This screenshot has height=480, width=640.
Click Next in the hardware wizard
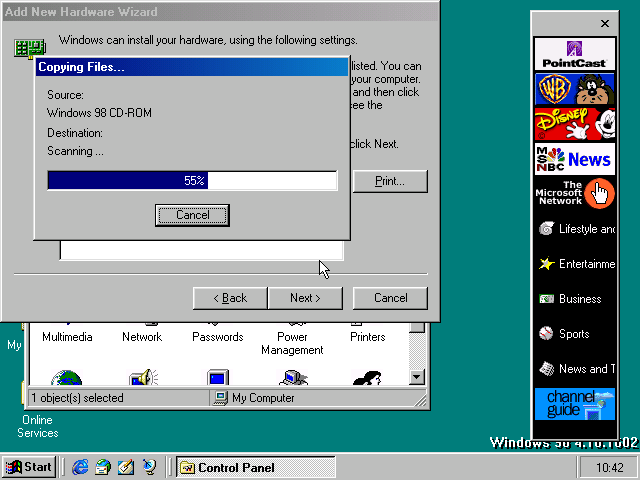coord(305,298)
